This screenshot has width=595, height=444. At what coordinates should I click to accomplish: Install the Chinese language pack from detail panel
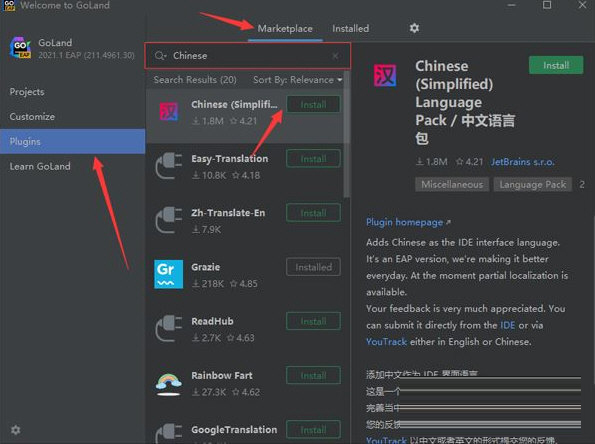556,65
